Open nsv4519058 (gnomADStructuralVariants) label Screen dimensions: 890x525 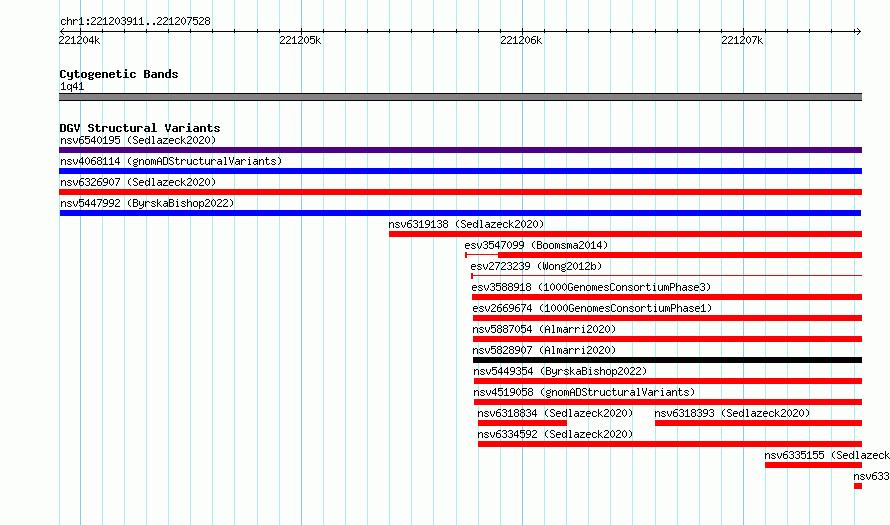tap(584, 392)
